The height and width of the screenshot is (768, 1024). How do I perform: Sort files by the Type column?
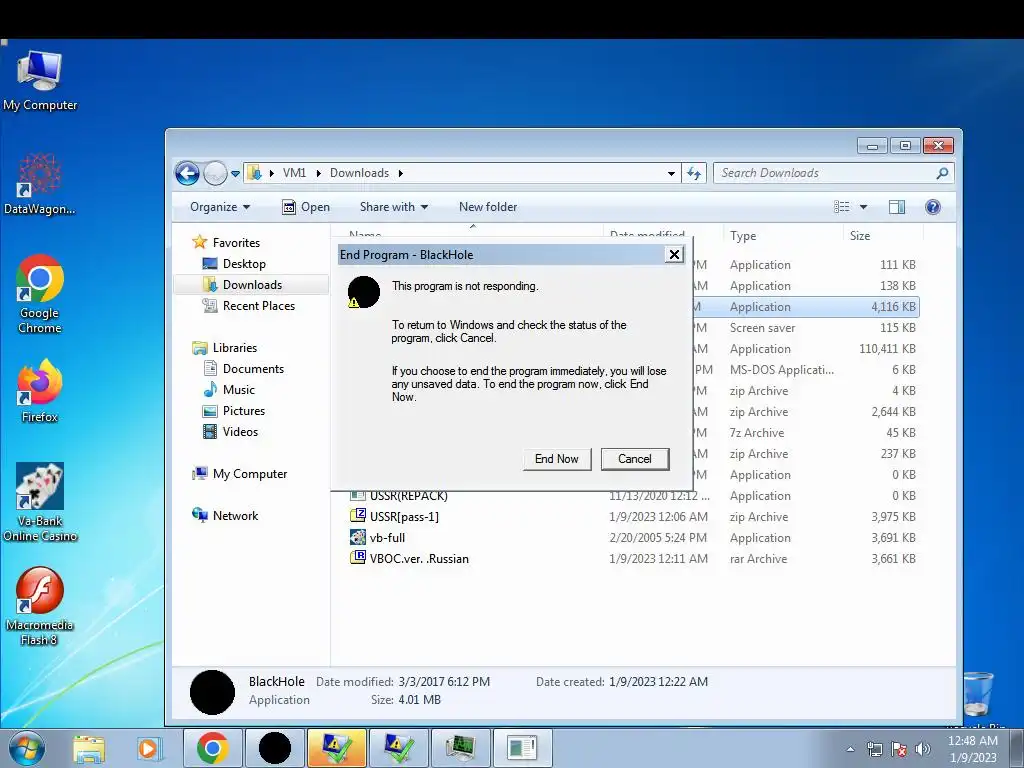(x=782, y=236)
